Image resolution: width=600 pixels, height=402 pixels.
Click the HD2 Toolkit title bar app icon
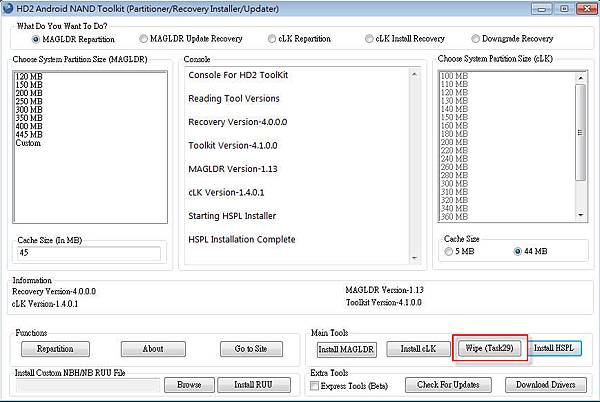8,8
